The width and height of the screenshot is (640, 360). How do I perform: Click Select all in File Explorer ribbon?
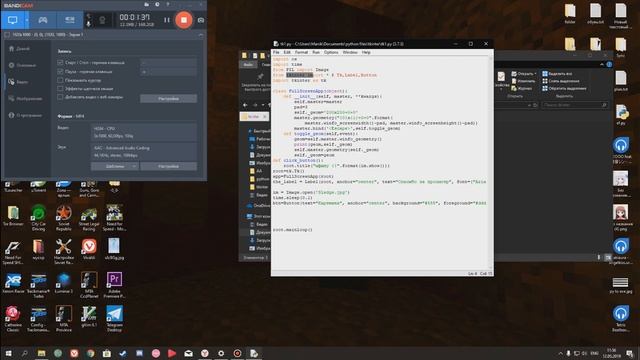(557, 74)
